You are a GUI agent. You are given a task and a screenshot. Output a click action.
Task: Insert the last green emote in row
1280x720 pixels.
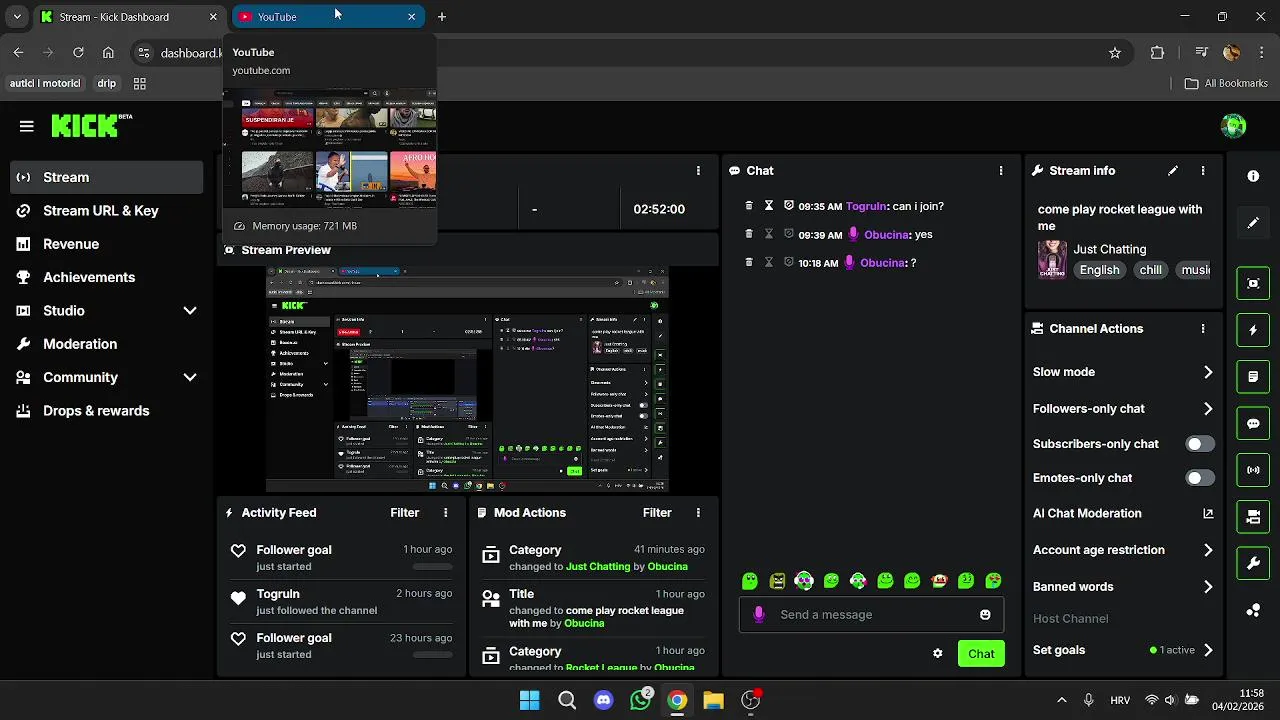pyautogui.click(x=993, y=581)
